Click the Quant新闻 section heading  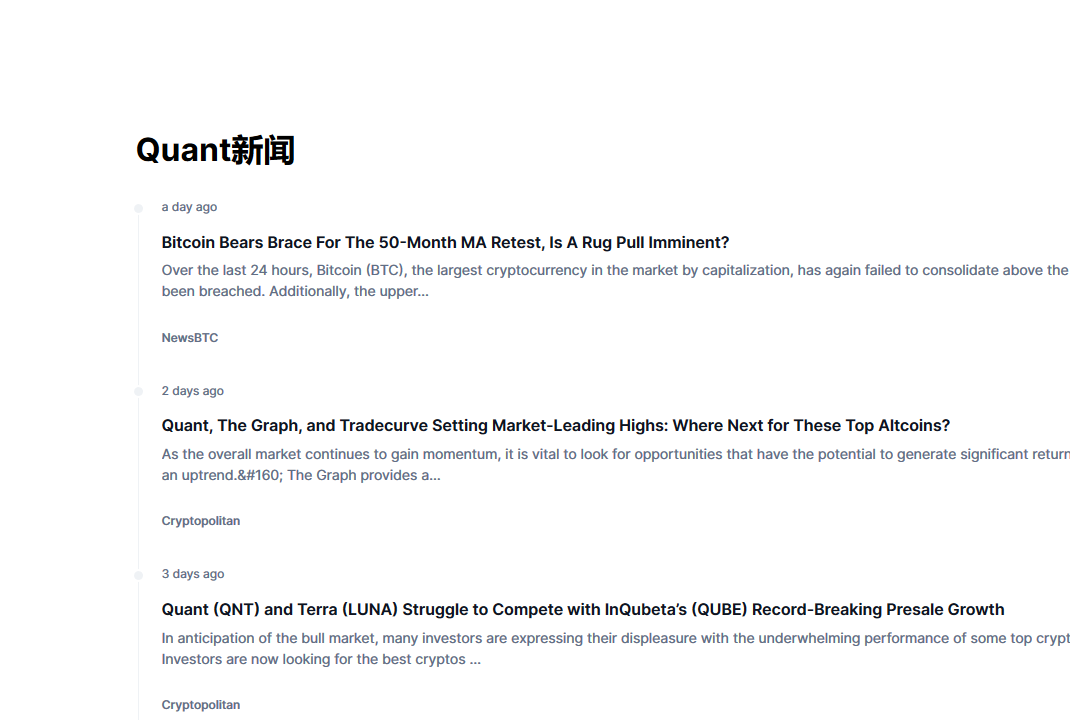point(215,149)
